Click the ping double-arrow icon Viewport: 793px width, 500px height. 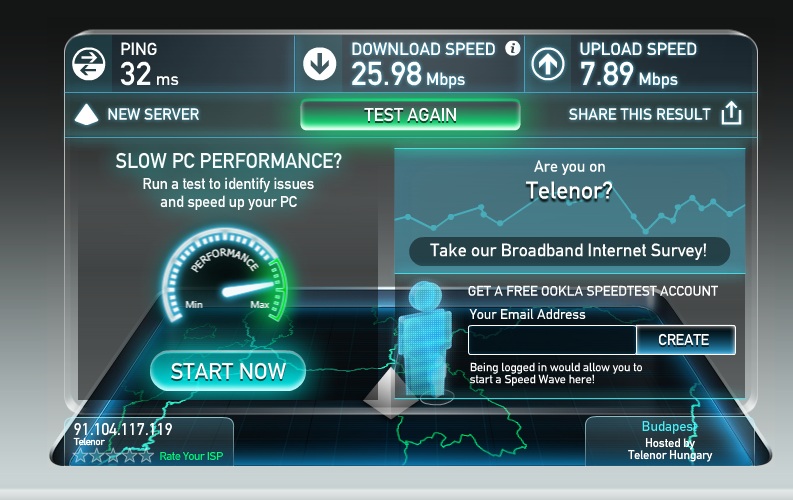click(x=89, y=64)
